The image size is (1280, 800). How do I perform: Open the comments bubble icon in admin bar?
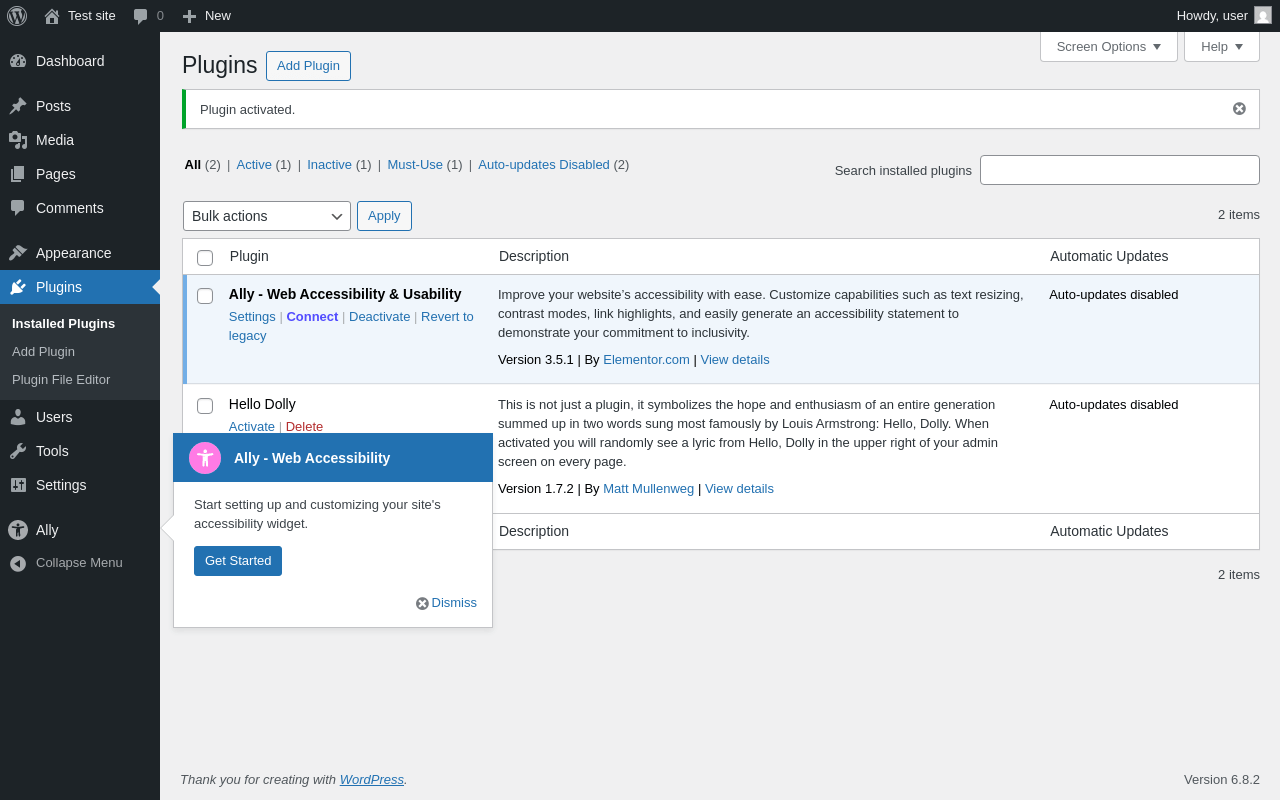141,16
